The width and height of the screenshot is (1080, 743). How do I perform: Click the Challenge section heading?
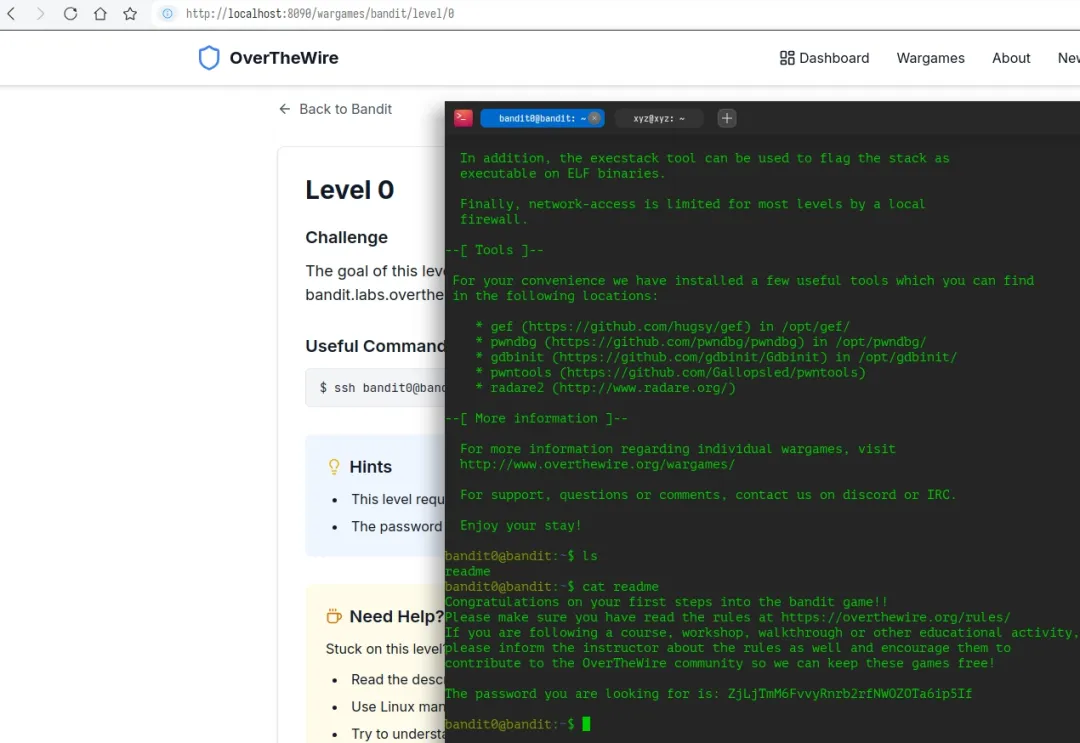click(x=346, y=238)
